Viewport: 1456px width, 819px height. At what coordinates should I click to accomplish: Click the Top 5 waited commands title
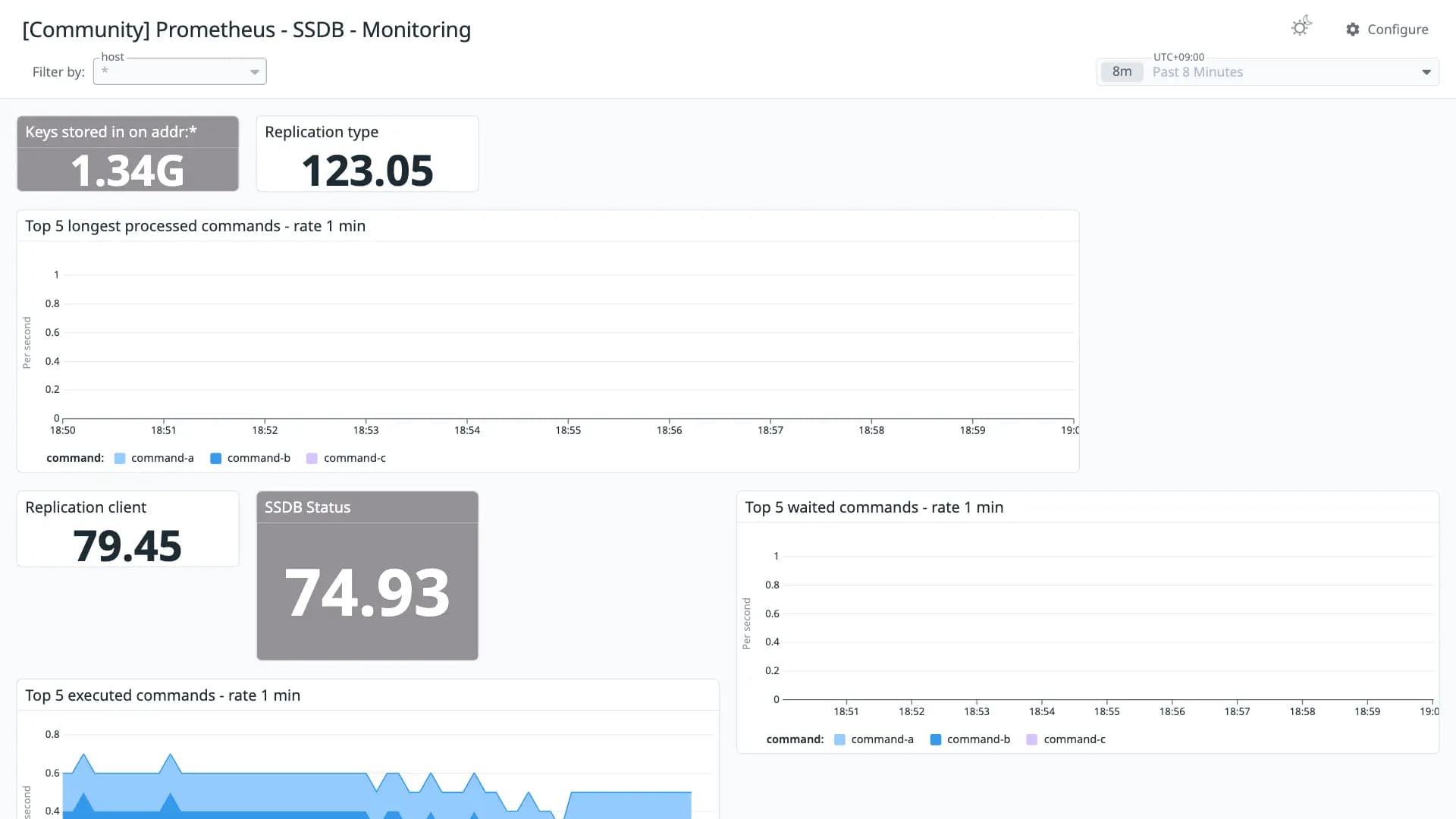[874, 507]
